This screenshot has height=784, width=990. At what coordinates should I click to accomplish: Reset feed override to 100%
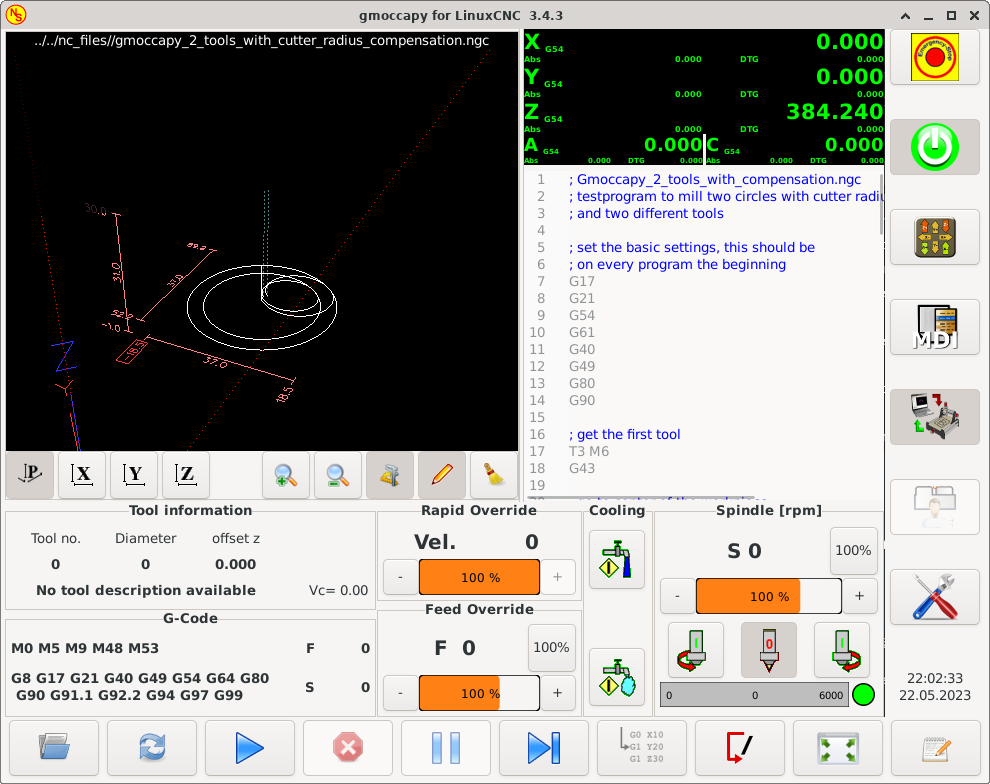[551, 648]
